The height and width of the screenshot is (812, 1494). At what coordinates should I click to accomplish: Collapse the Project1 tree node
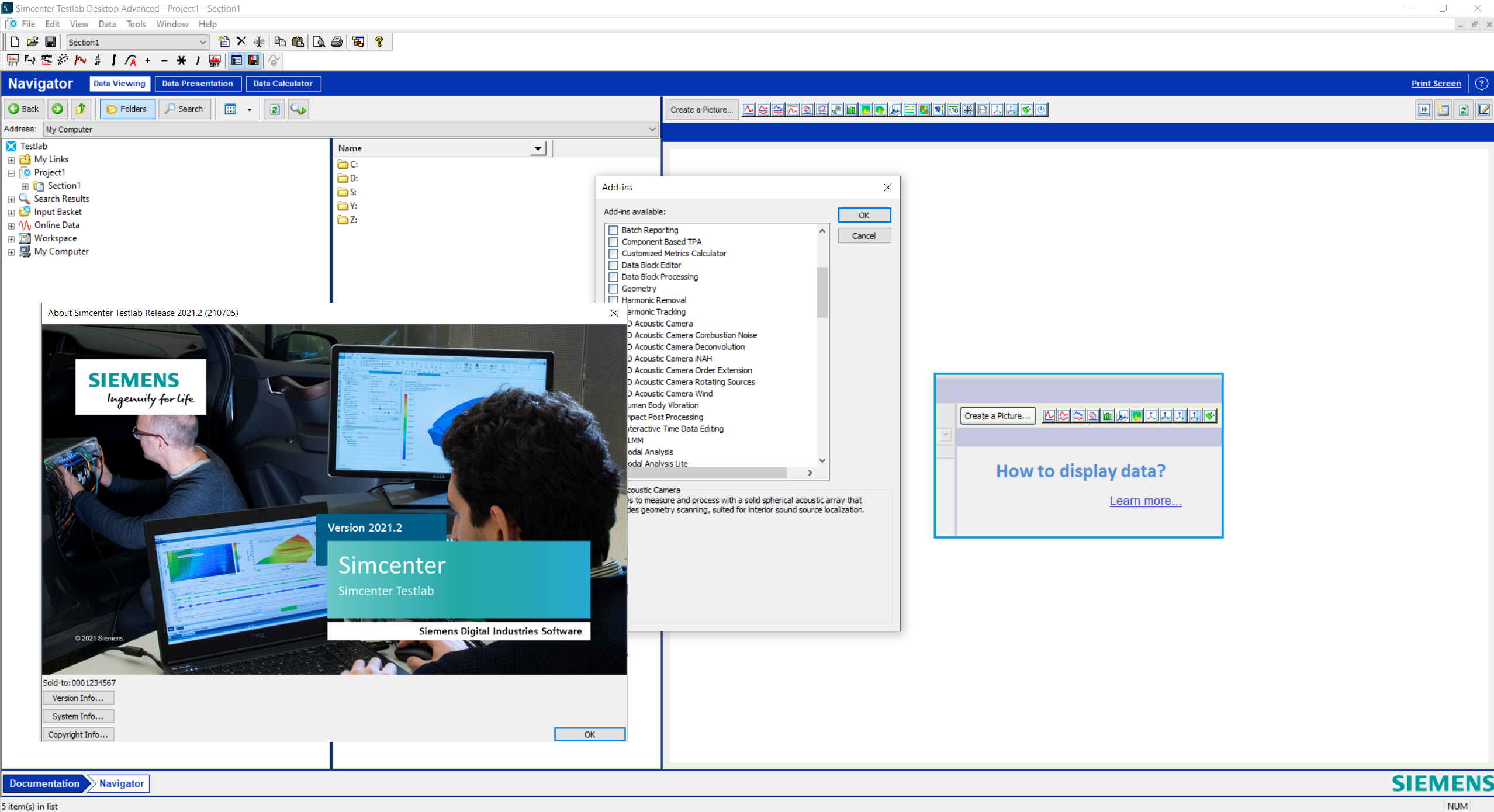11,173
